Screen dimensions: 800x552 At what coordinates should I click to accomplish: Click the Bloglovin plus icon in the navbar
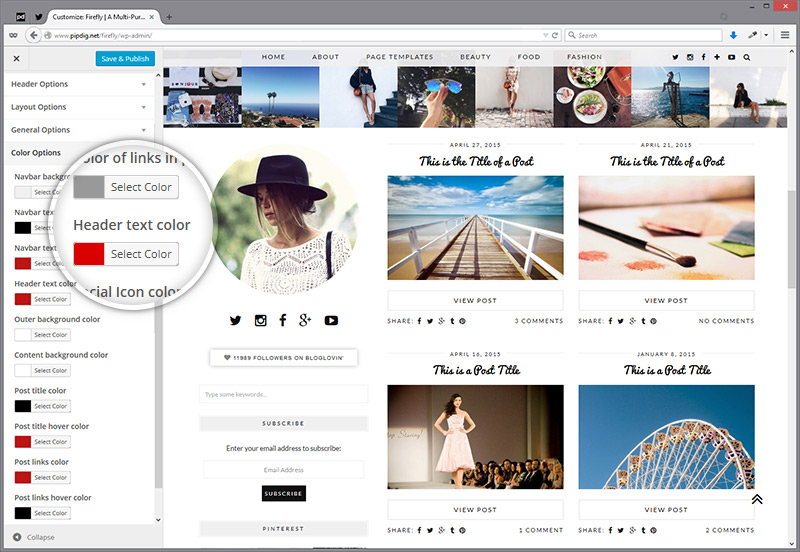click(717, 58)
